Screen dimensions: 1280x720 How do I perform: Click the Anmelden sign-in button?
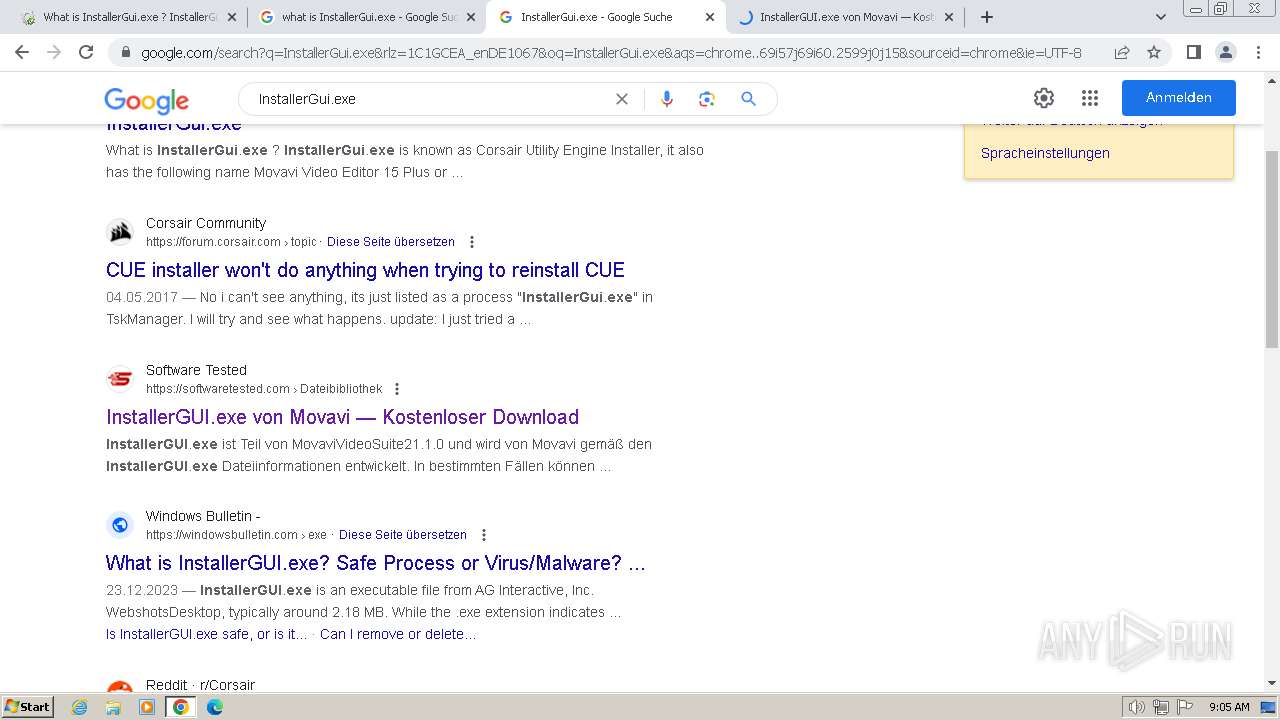pos(1179,98)
